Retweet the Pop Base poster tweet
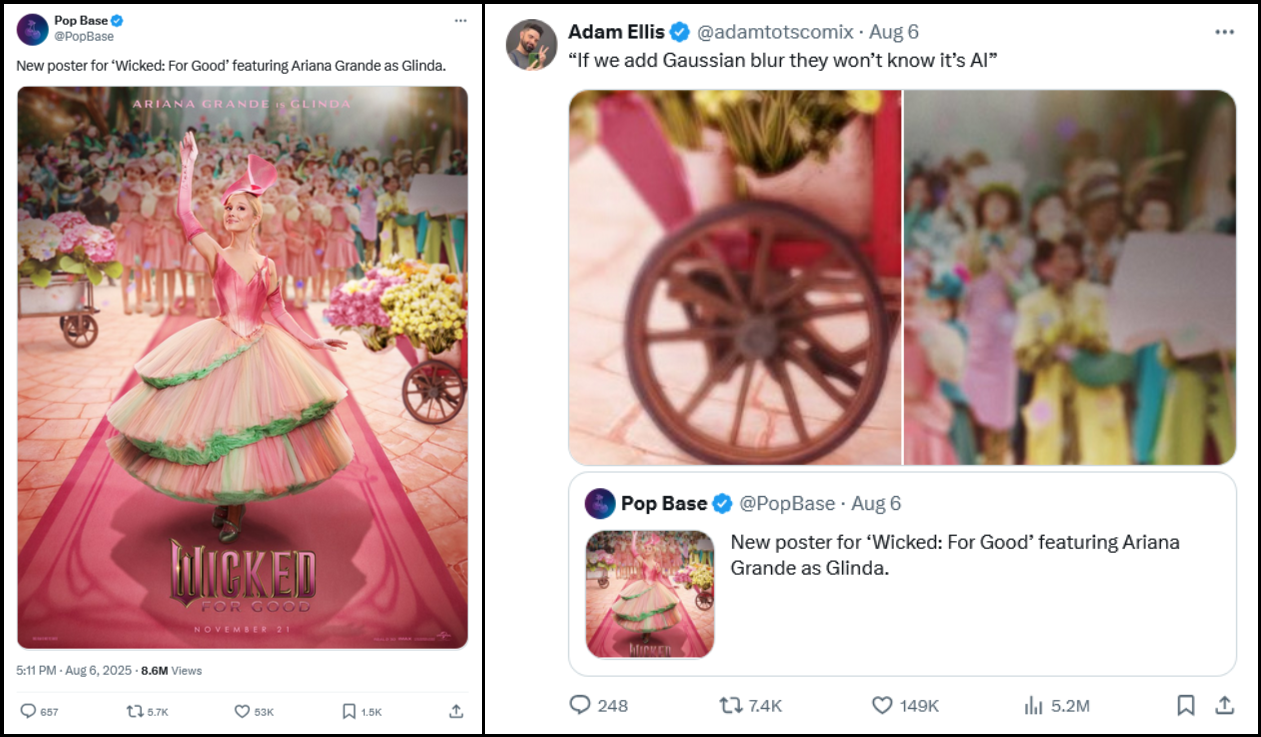The height and width of the screenshot is (737, 1261). point(135,711)
